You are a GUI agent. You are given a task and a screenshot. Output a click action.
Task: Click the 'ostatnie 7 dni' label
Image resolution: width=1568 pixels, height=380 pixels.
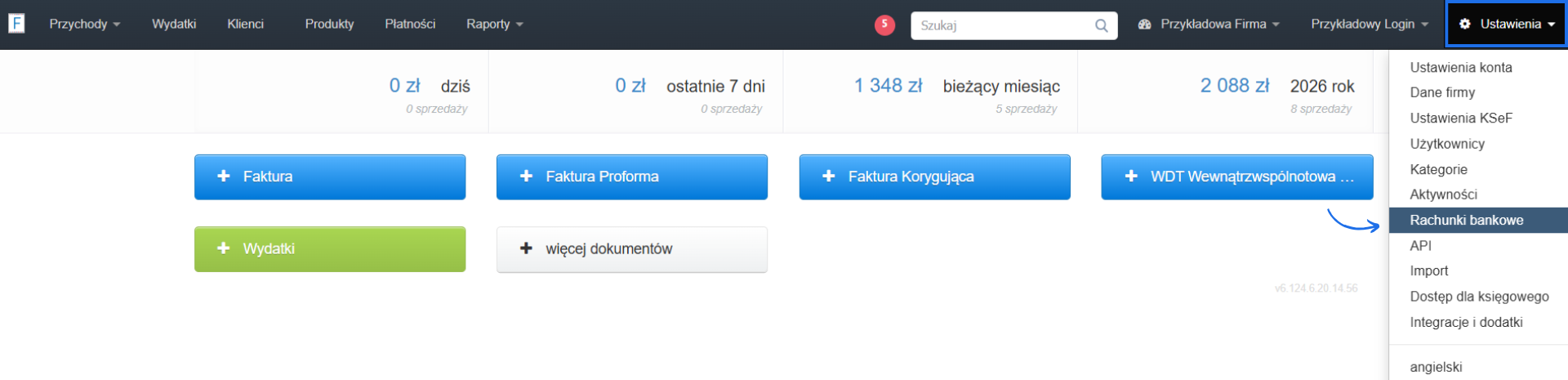(715, 86)
